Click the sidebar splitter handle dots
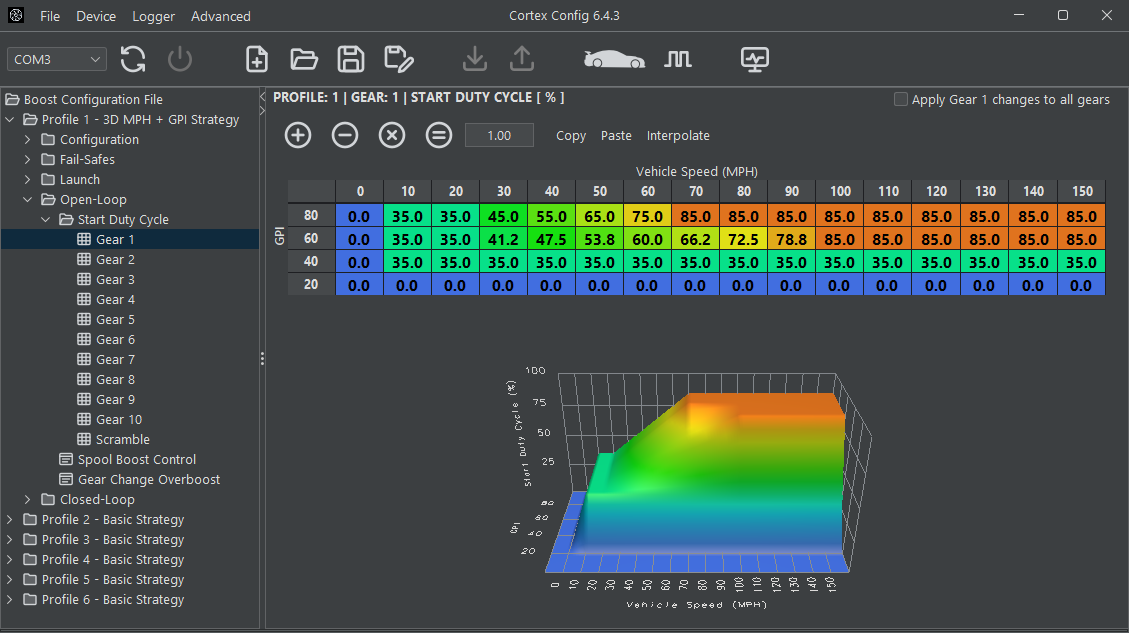1129x633 pixels. pyautogui.click(x=262, y=359)
